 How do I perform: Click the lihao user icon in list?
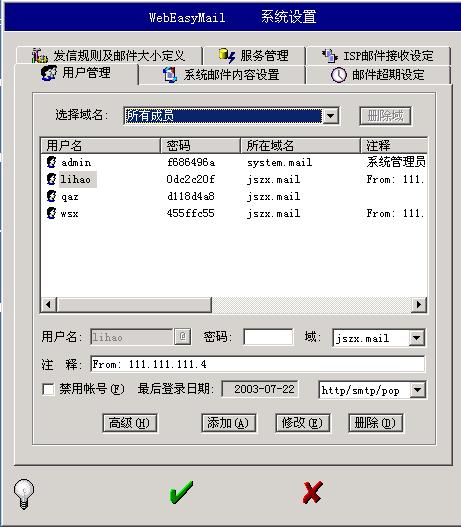(x=51, y=179)
